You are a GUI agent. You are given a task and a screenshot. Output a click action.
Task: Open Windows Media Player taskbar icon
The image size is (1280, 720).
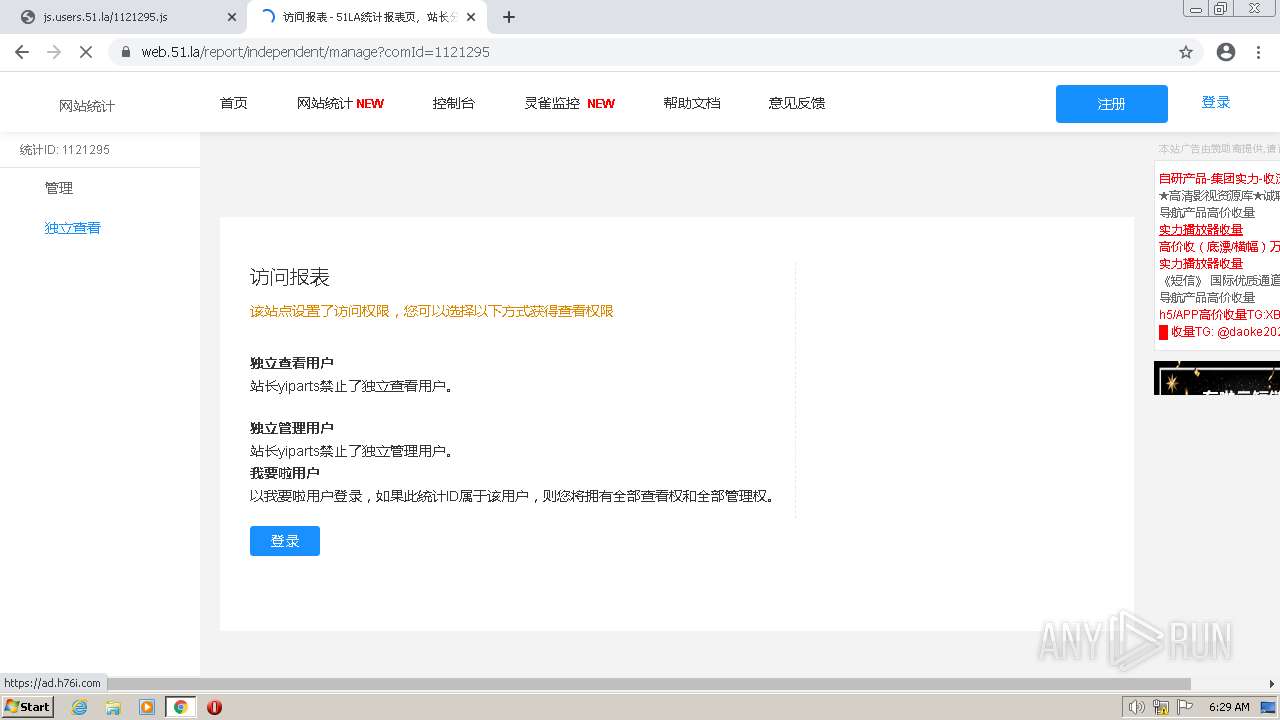tap(147, 707)
